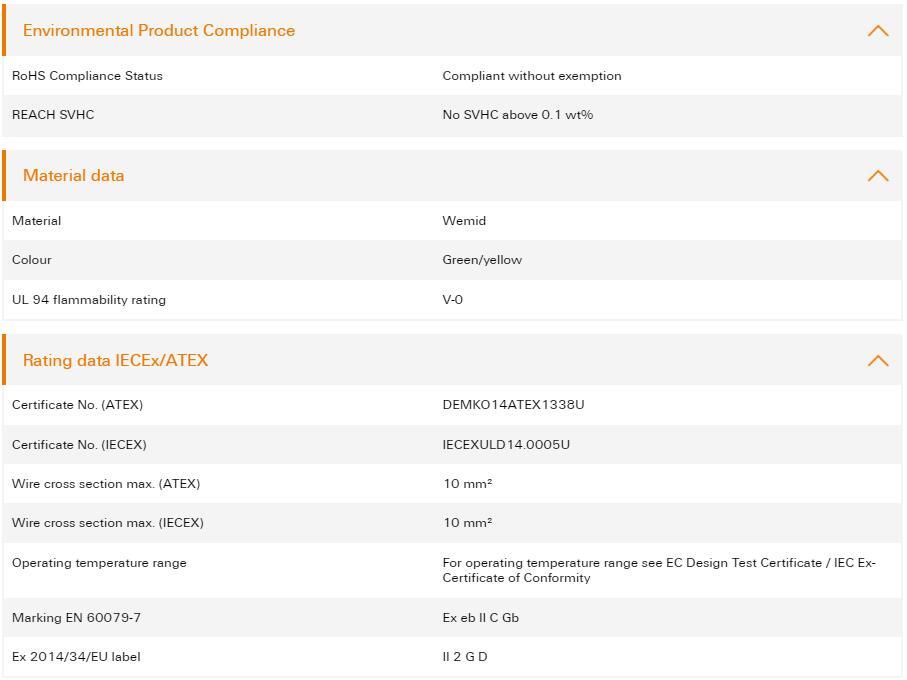Click the UL 94 flammability rating label
The height and width of the screenshot is (680, 907).
coord(89,300)
